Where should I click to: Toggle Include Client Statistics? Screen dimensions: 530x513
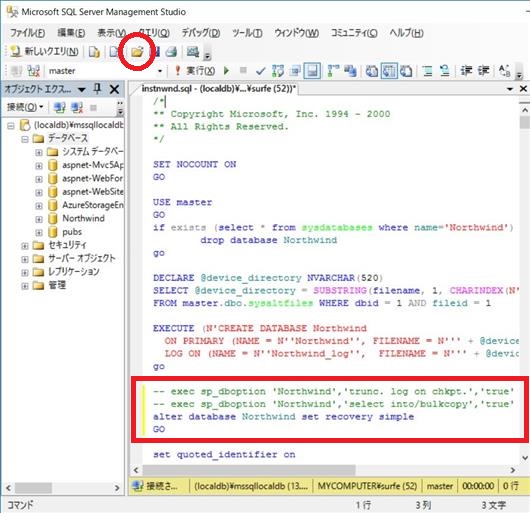pos(350,71)
